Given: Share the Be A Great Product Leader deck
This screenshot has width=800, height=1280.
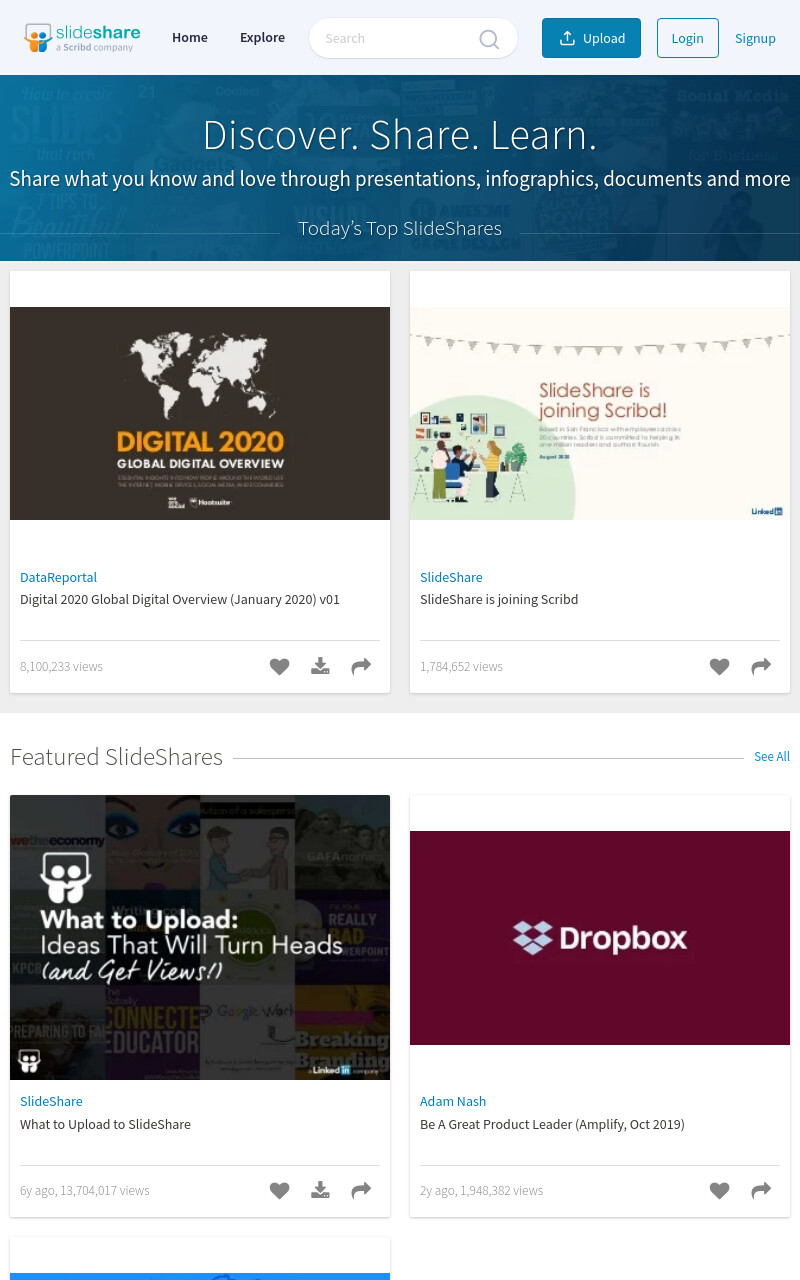Looking at the screenshot, I should 761,1190.
